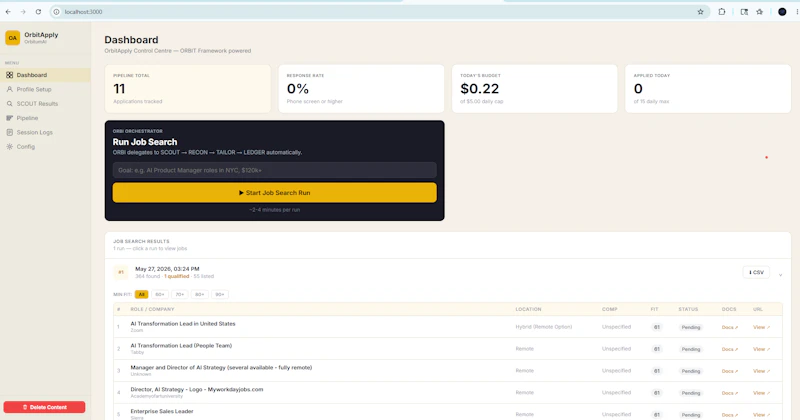Click the browser forward arrow
Image resolution: width=800 pixels, height=420 pixels.
pyautogui.click(x=23, y=12)
